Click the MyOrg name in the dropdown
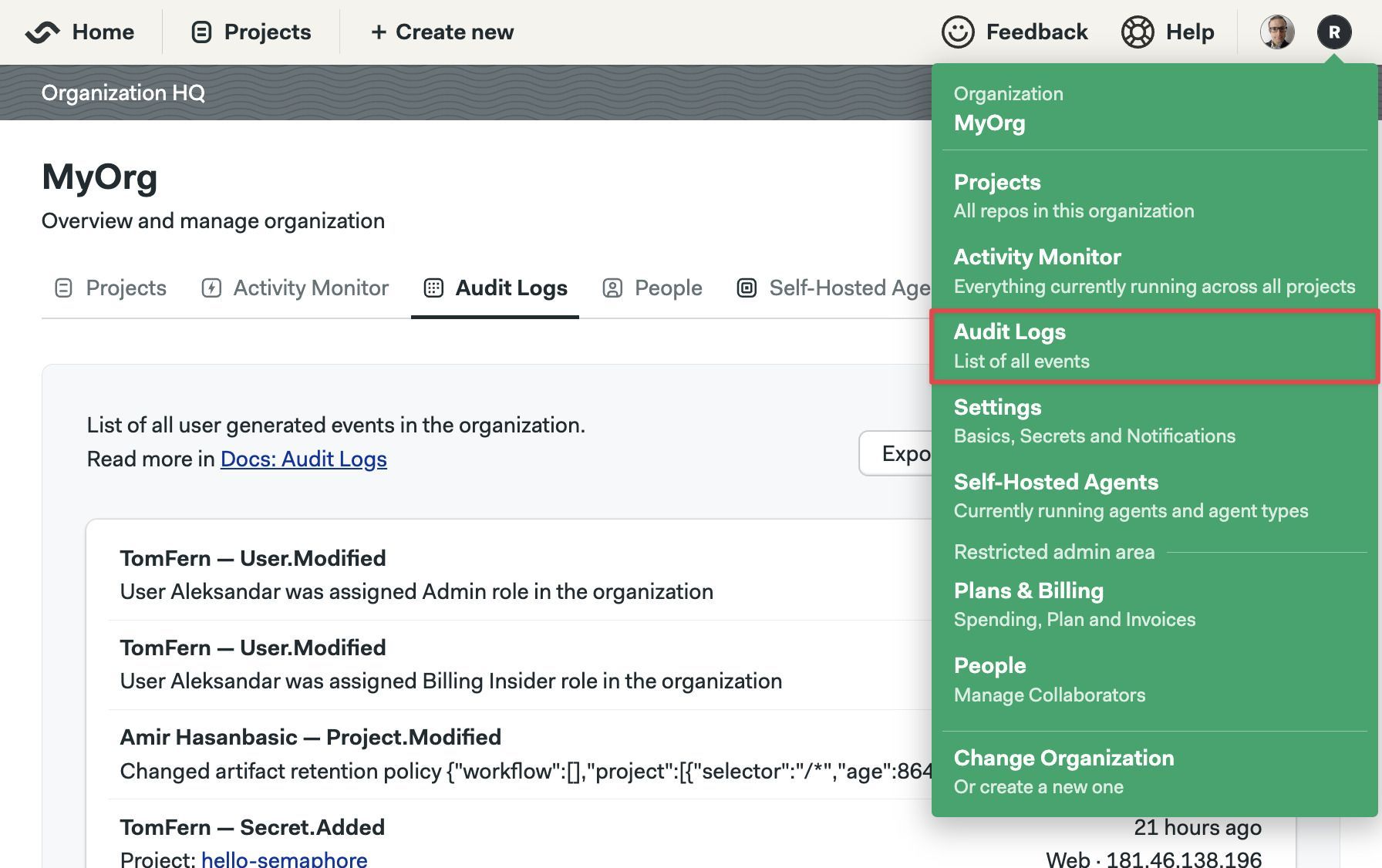The height and width of the screenshot is (868, 1382). 989,123
